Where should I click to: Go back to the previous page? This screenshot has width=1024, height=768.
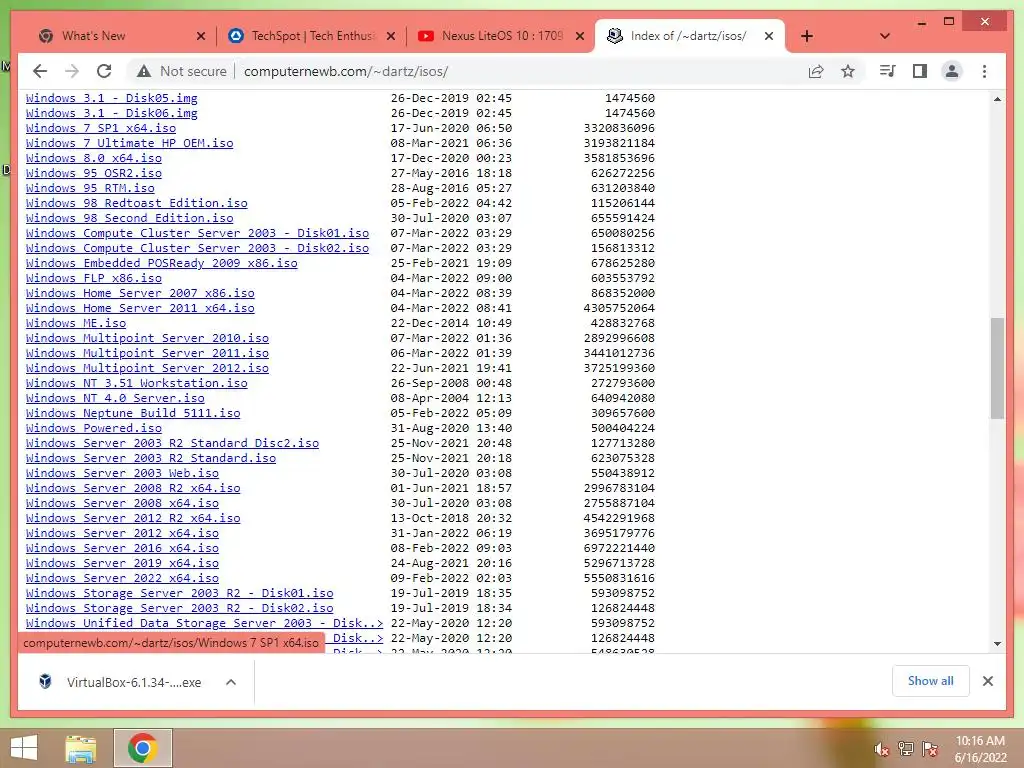tap(40, 71)
